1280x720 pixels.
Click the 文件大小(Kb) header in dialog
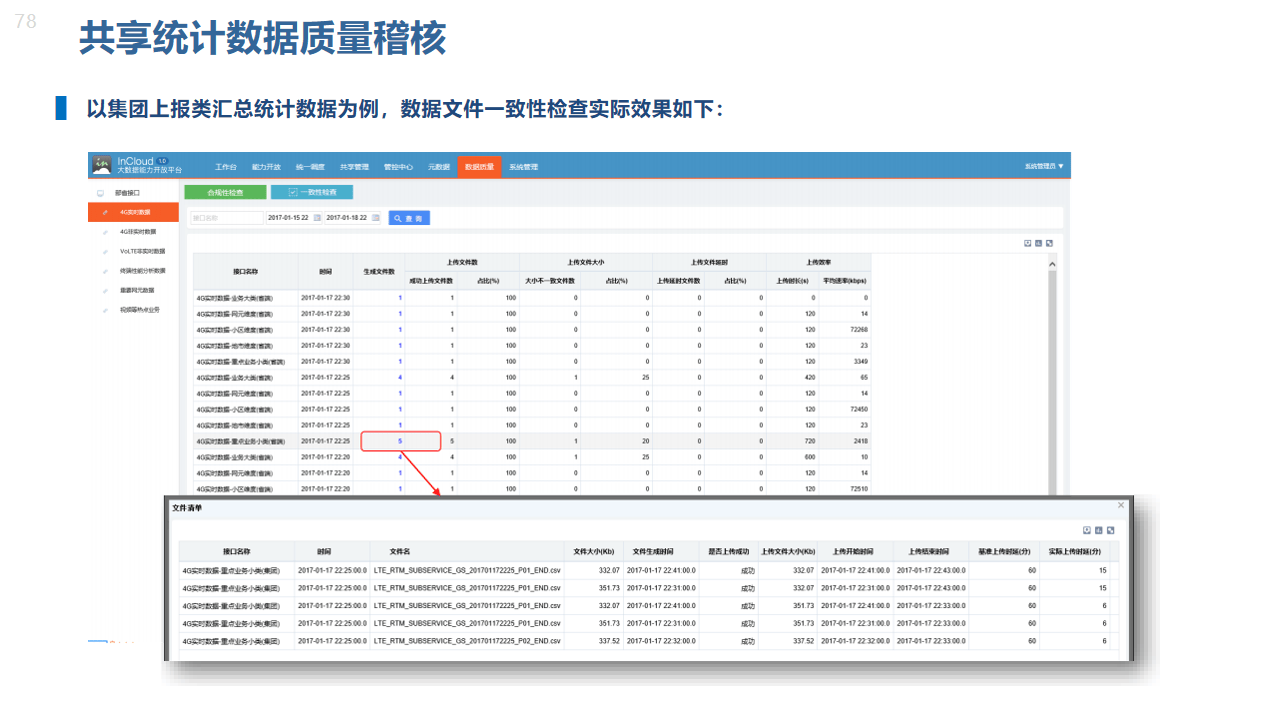[x=593, y=551]
